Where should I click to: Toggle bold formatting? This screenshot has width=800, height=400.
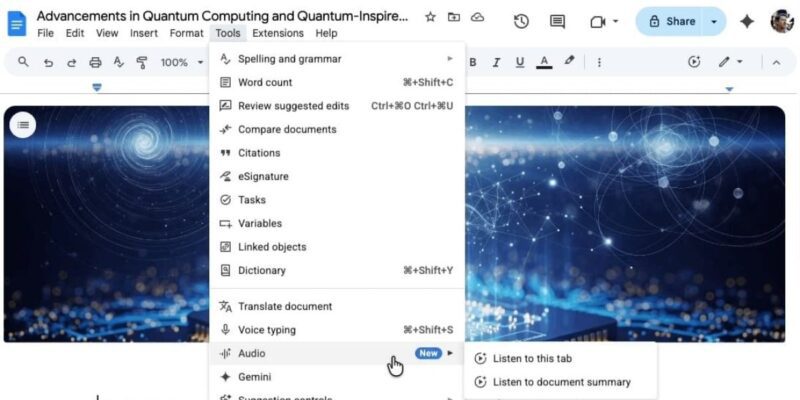[473, 62]
